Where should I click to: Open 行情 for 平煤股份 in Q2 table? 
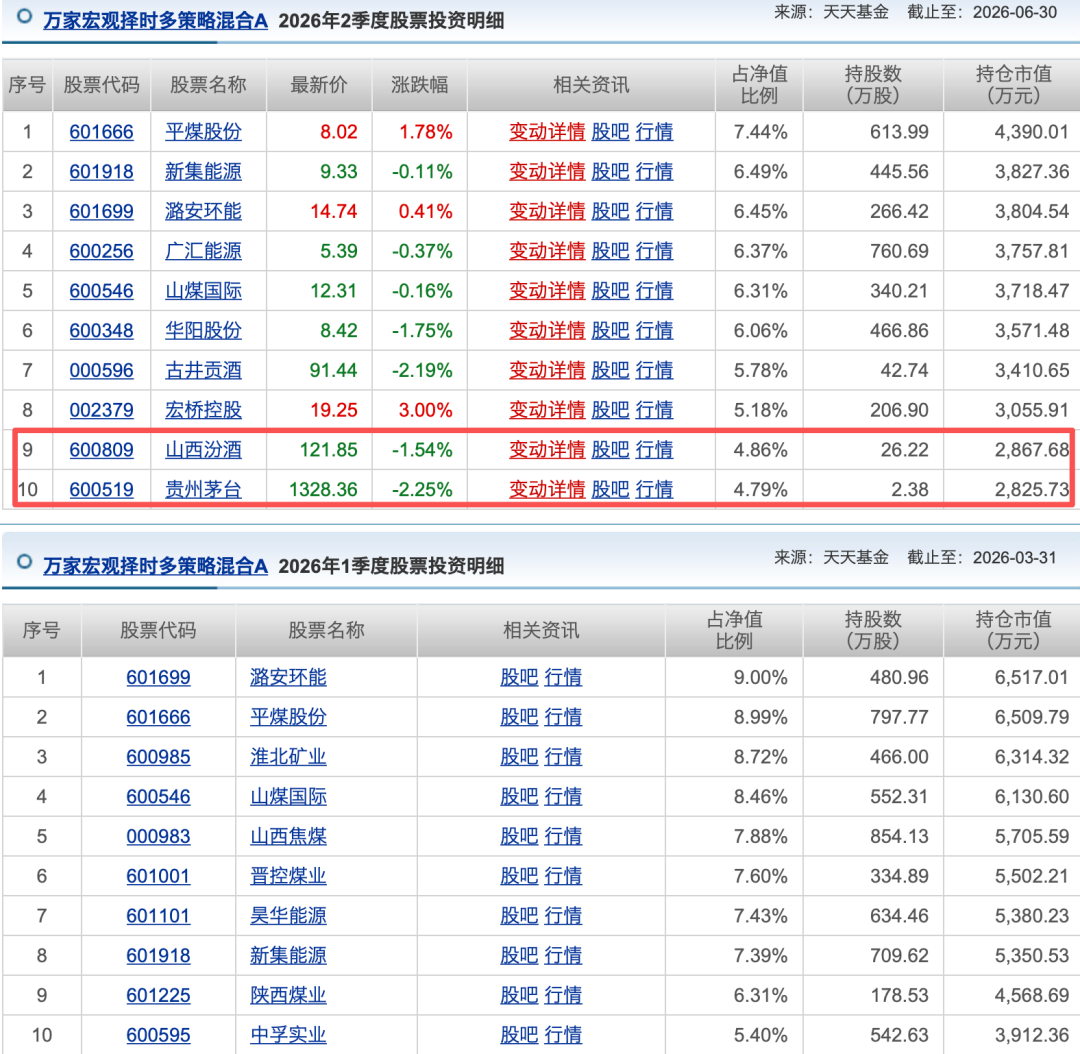(x=654, y=132)
